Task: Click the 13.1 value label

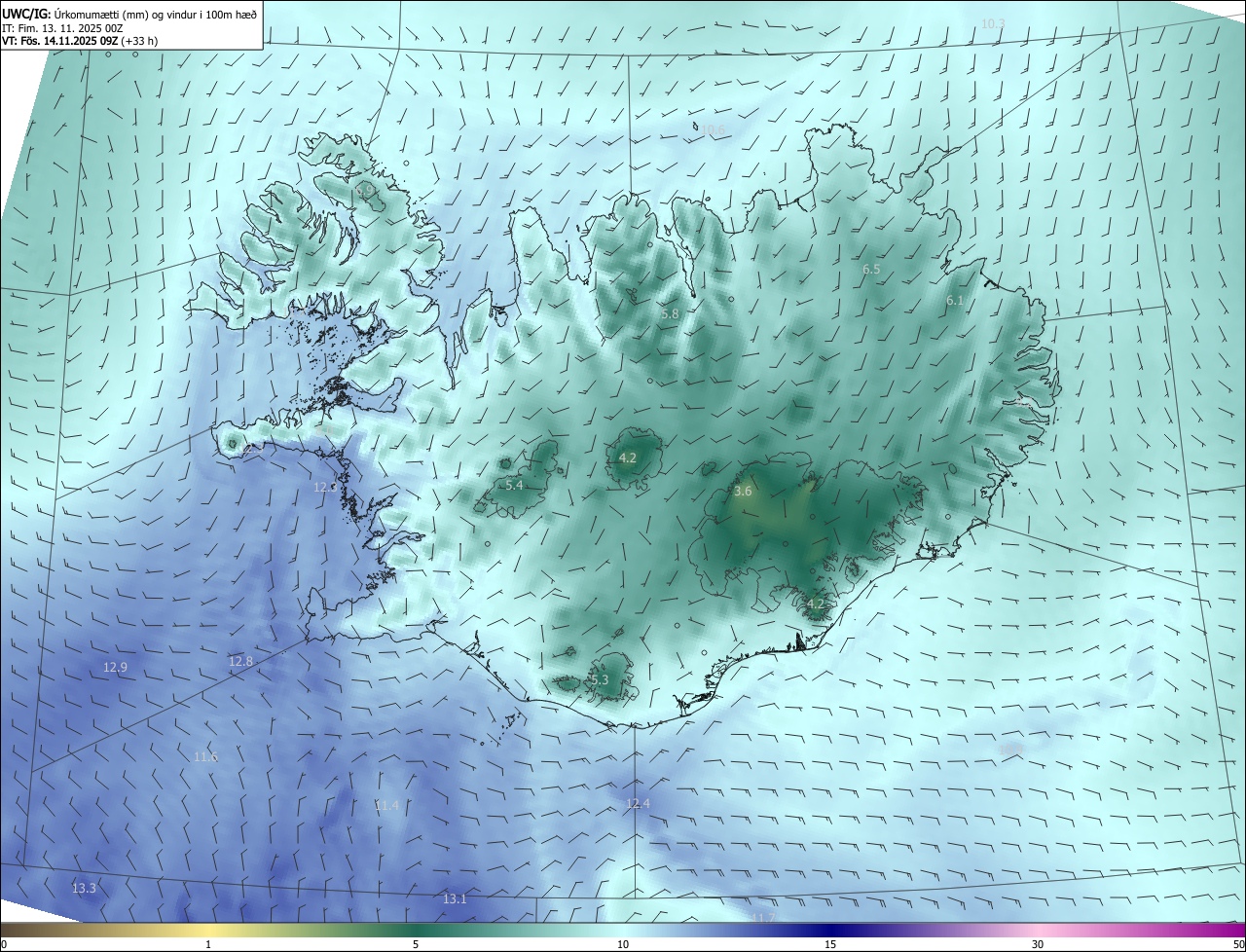Action: 455,898
